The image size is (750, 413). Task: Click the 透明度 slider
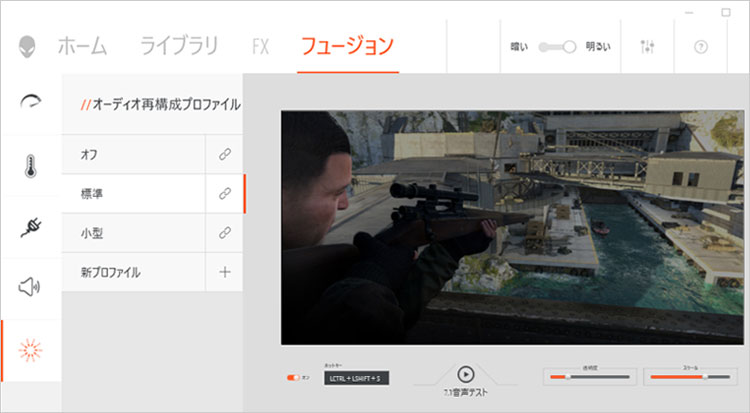590,377
